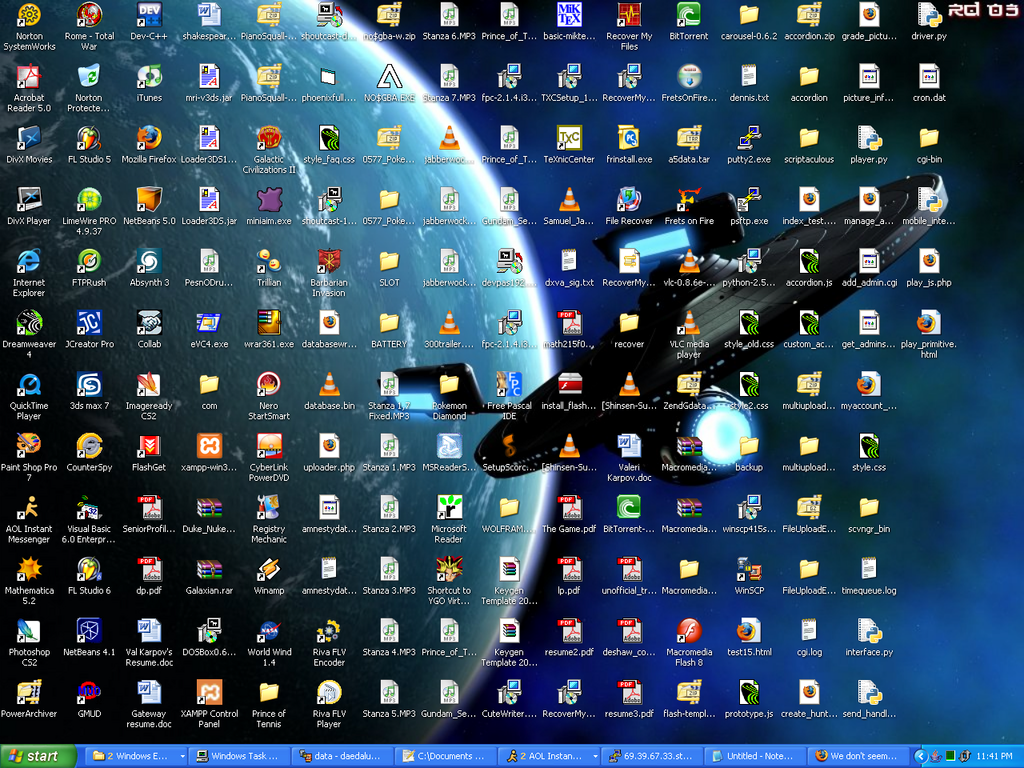This screenshot has height=768, width=1024.
Task: Select the Stanza 6.MP3 file
Action: point(449,22)
